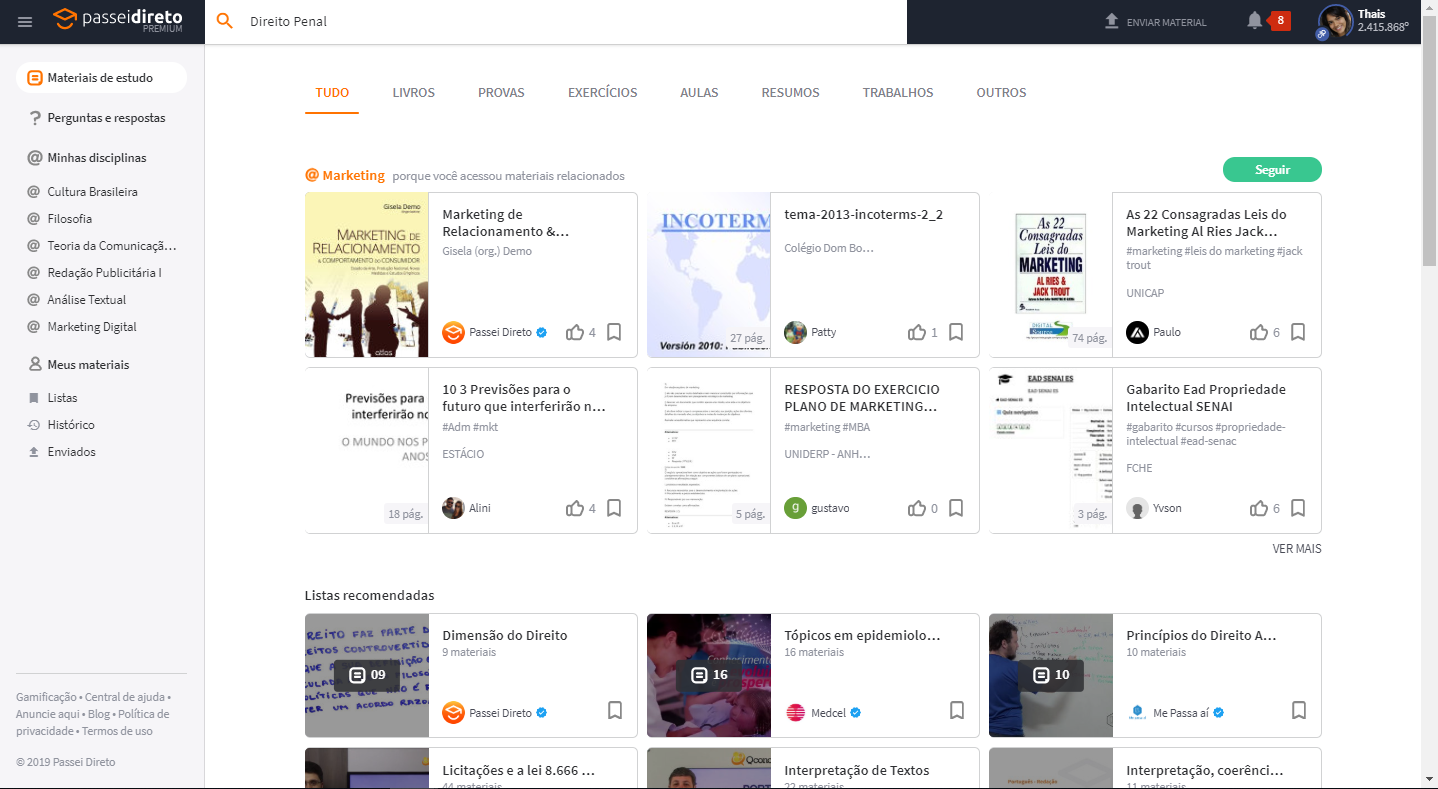Bookmark the Marketing de Relacionamento material
This screenshot has height=789, width=1438.
614,332
